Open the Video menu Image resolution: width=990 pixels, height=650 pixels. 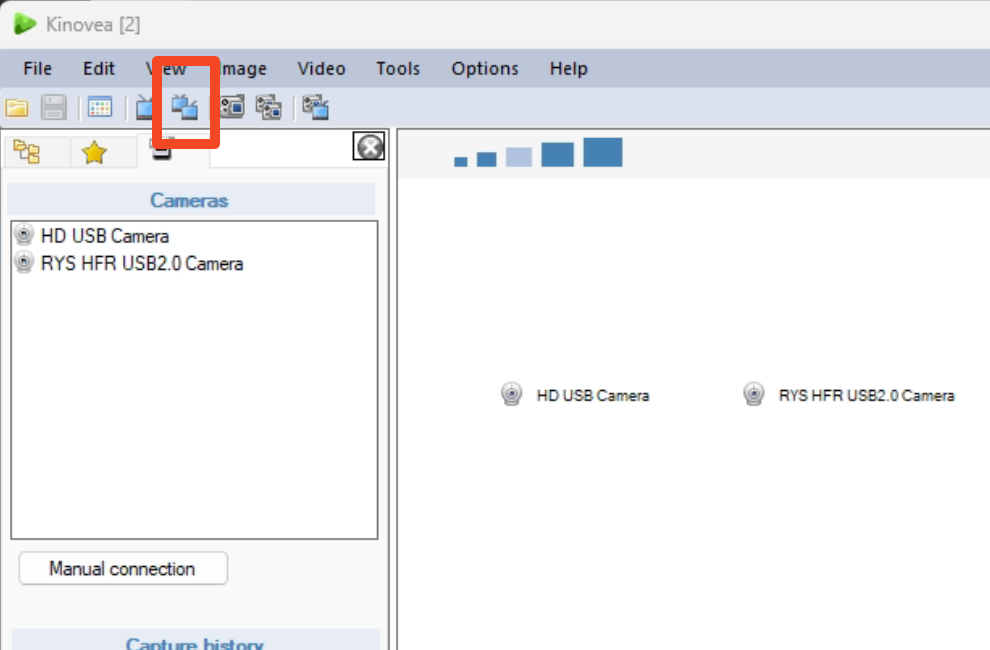click(x=321, y=69)
